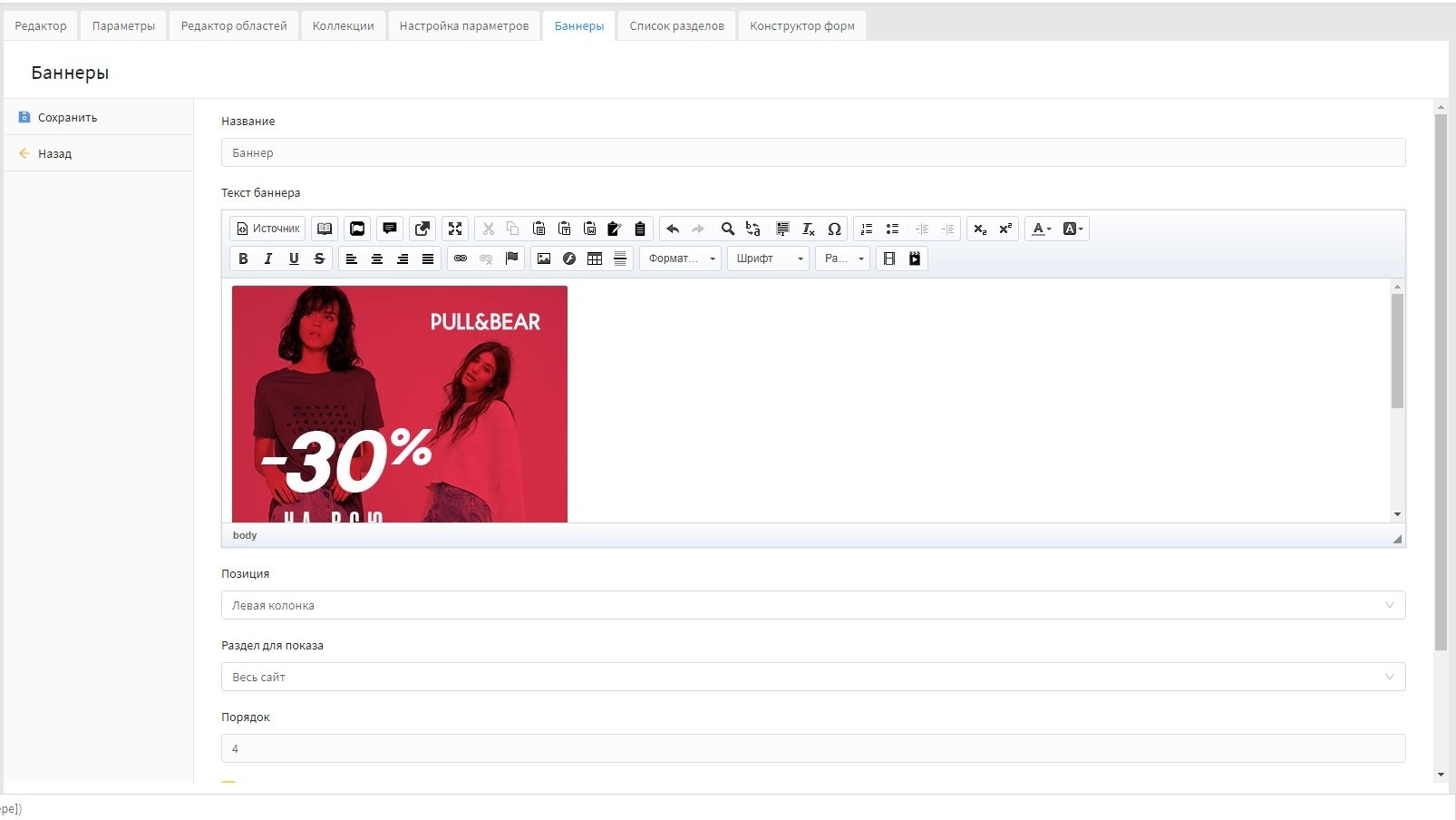Expand the Позиция select box
The width and height of the screenshot is (1456, 820).
coord(812,605)
